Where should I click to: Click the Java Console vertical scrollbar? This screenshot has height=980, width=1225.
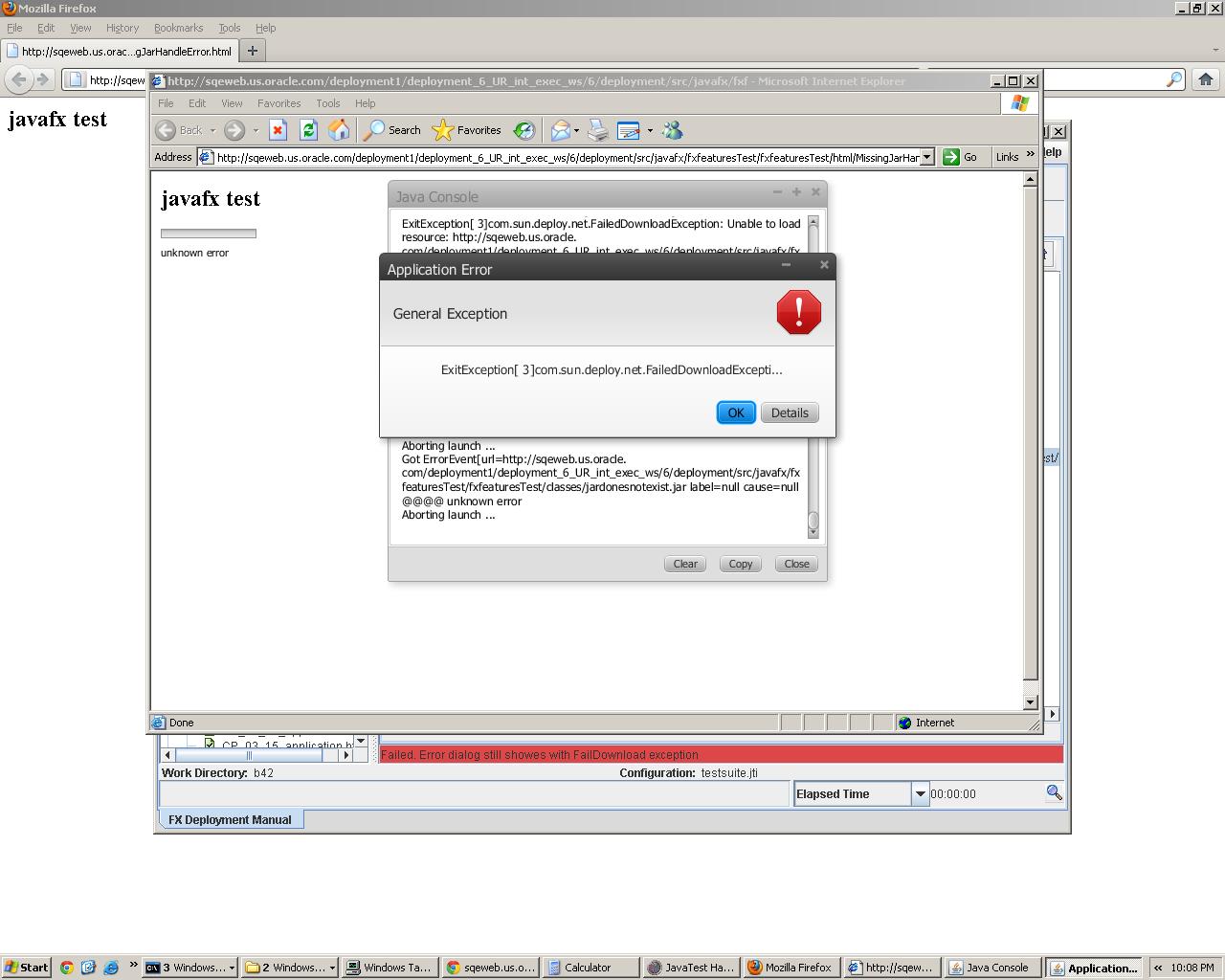coord(813,378)
